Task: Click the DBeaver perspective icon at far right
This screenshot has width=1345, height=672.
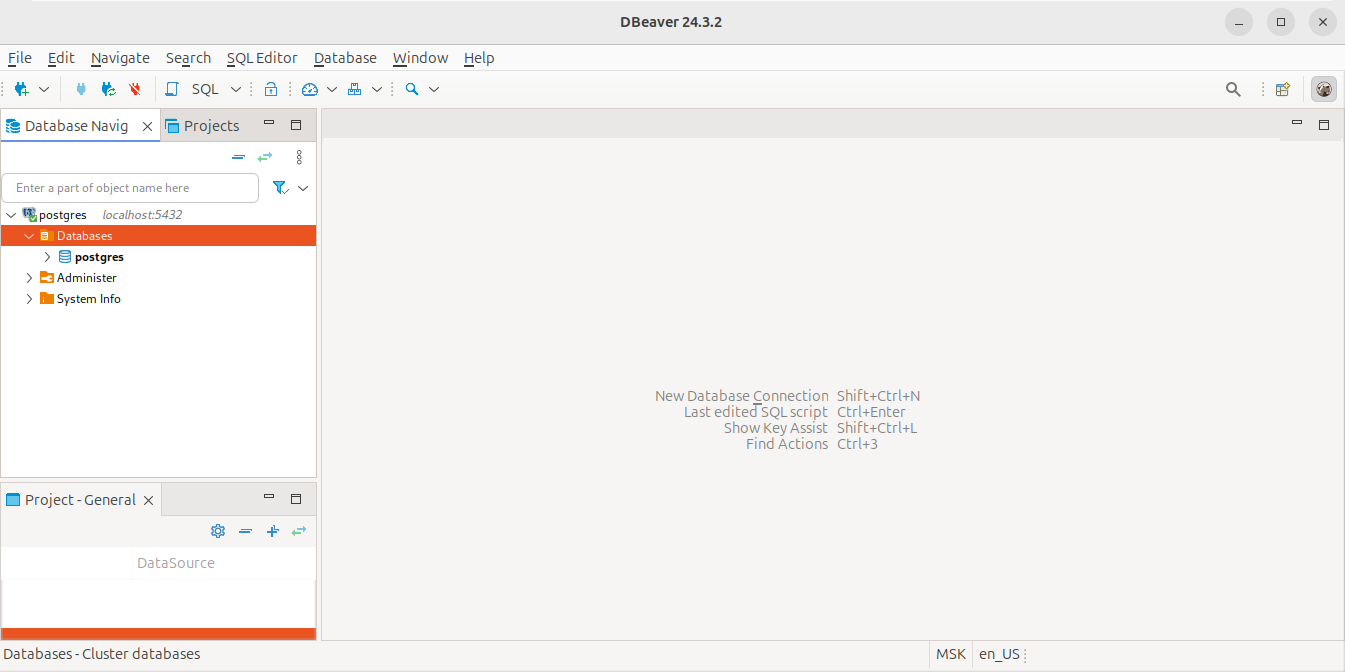Action: 1324,89
